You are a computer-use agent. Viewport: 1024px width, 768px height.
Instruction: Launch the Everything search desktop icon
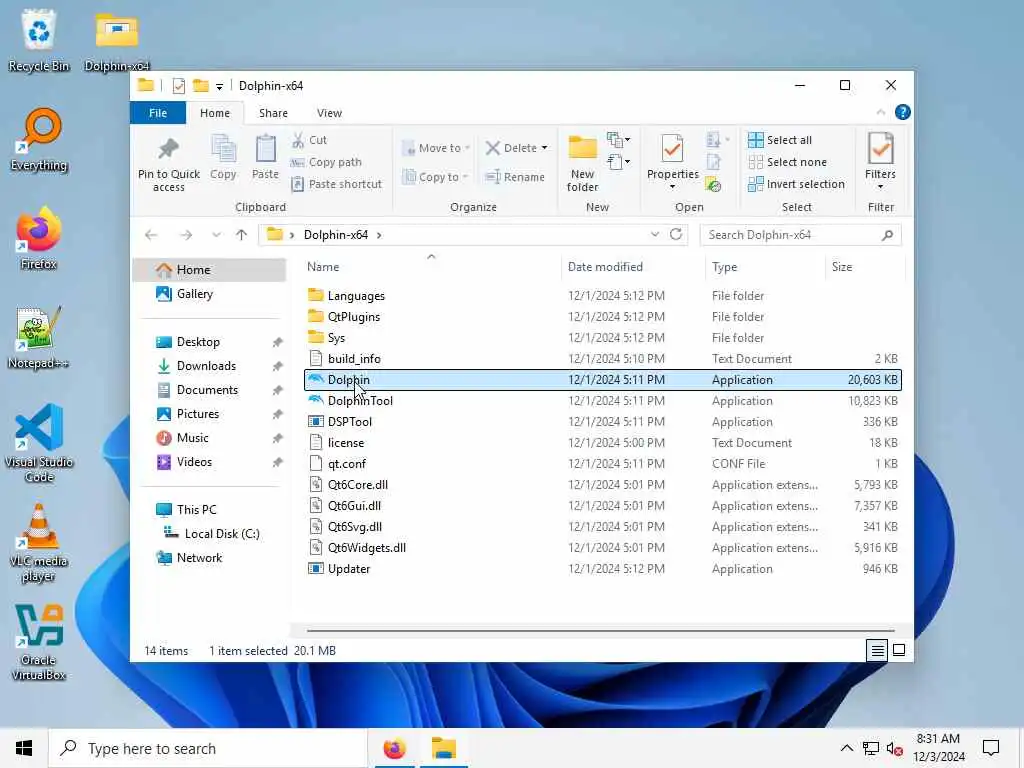tap(39, 140)
